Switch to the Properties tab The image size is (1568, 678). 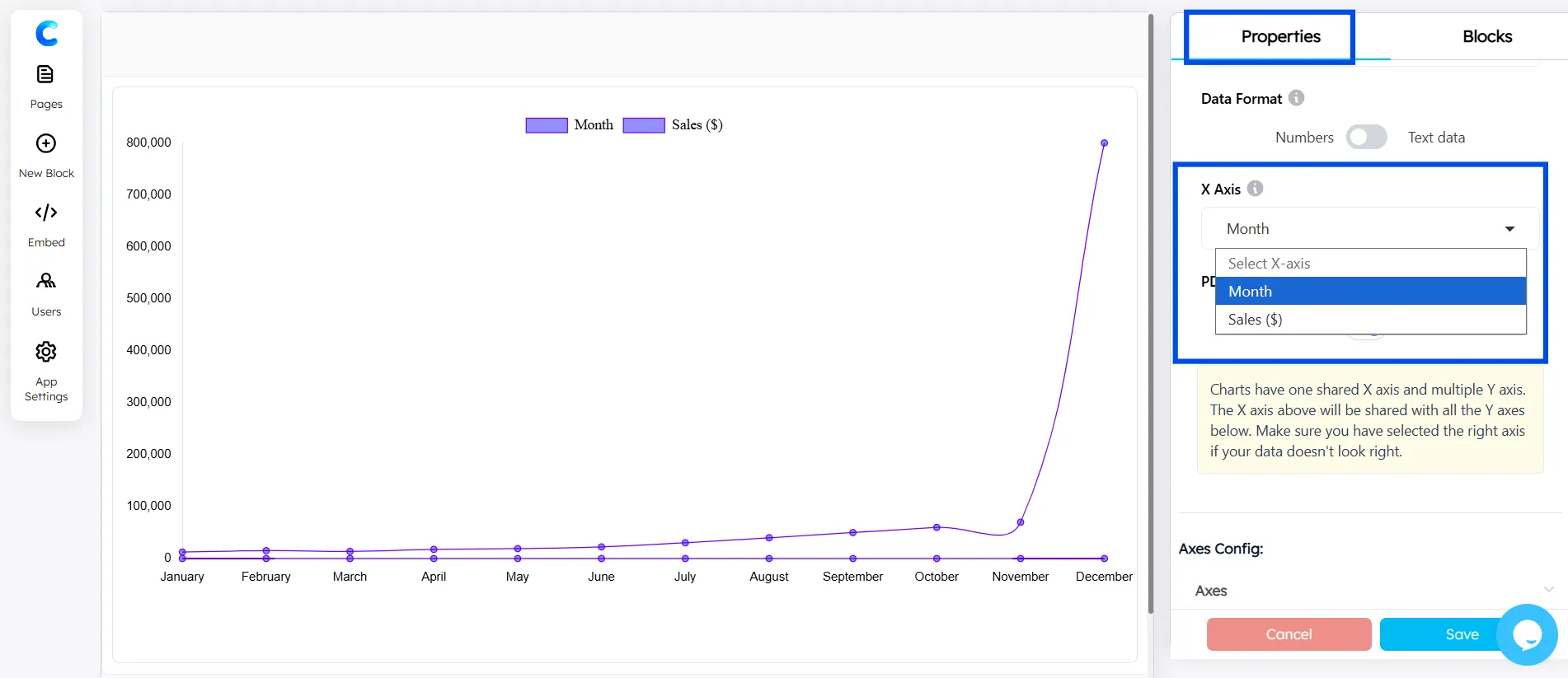(1280, 37)
